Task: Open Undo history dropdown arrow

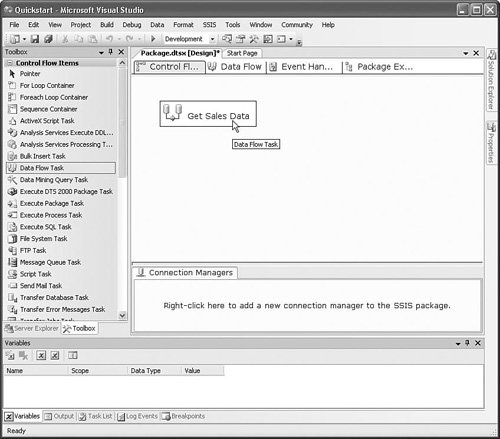Action: [119, 39]
